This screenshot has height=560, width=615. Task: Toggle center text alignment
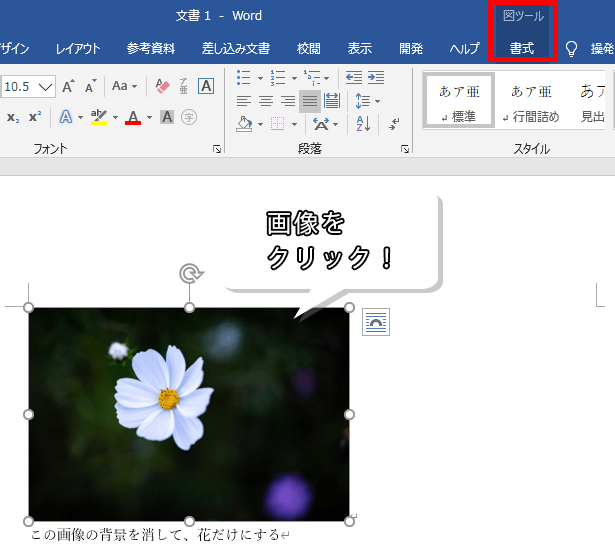coord(266,101)
